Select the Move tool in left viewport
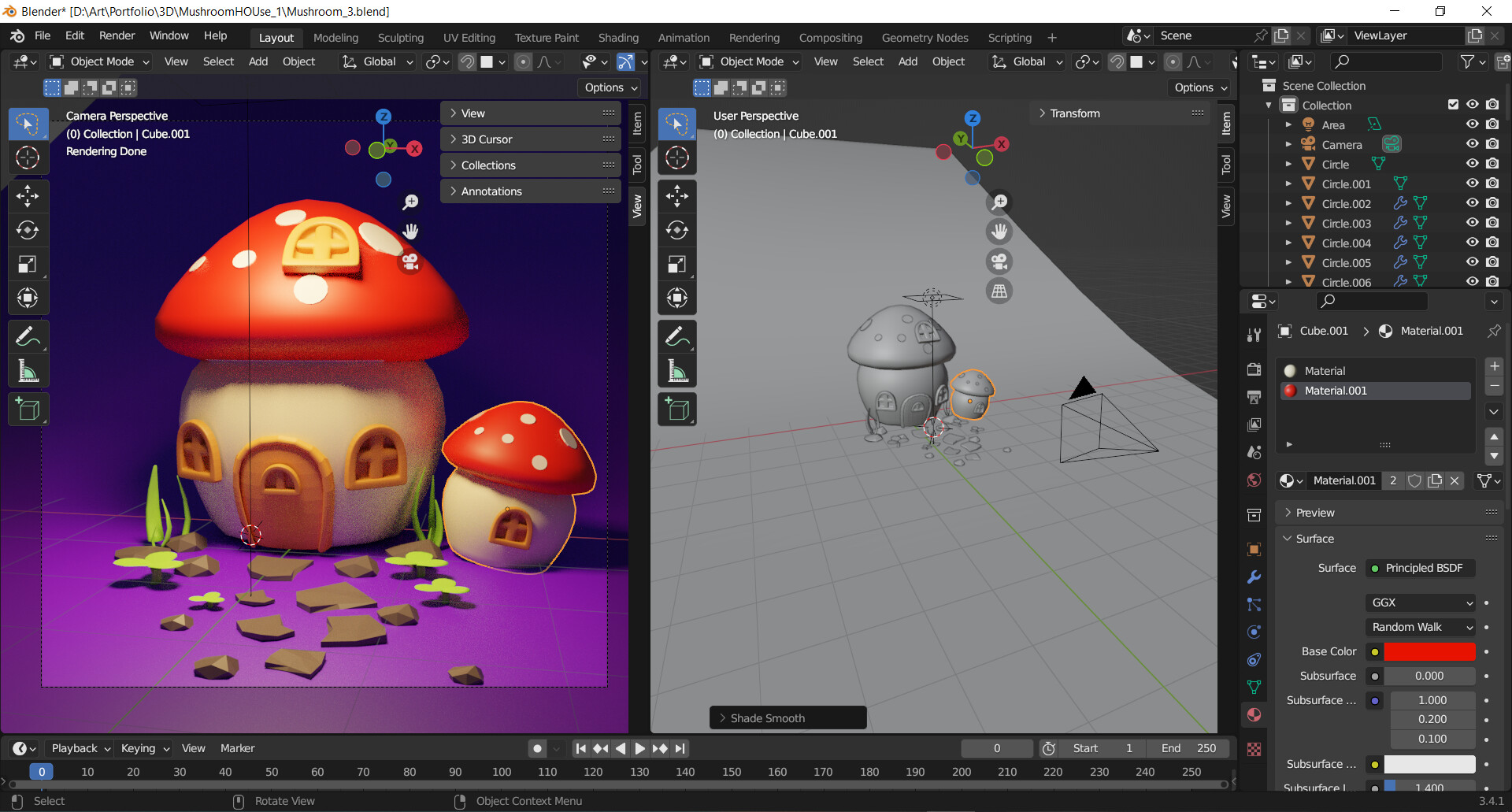The width and height of the screenshot is (1512, 812). click(x=28, y=196)
